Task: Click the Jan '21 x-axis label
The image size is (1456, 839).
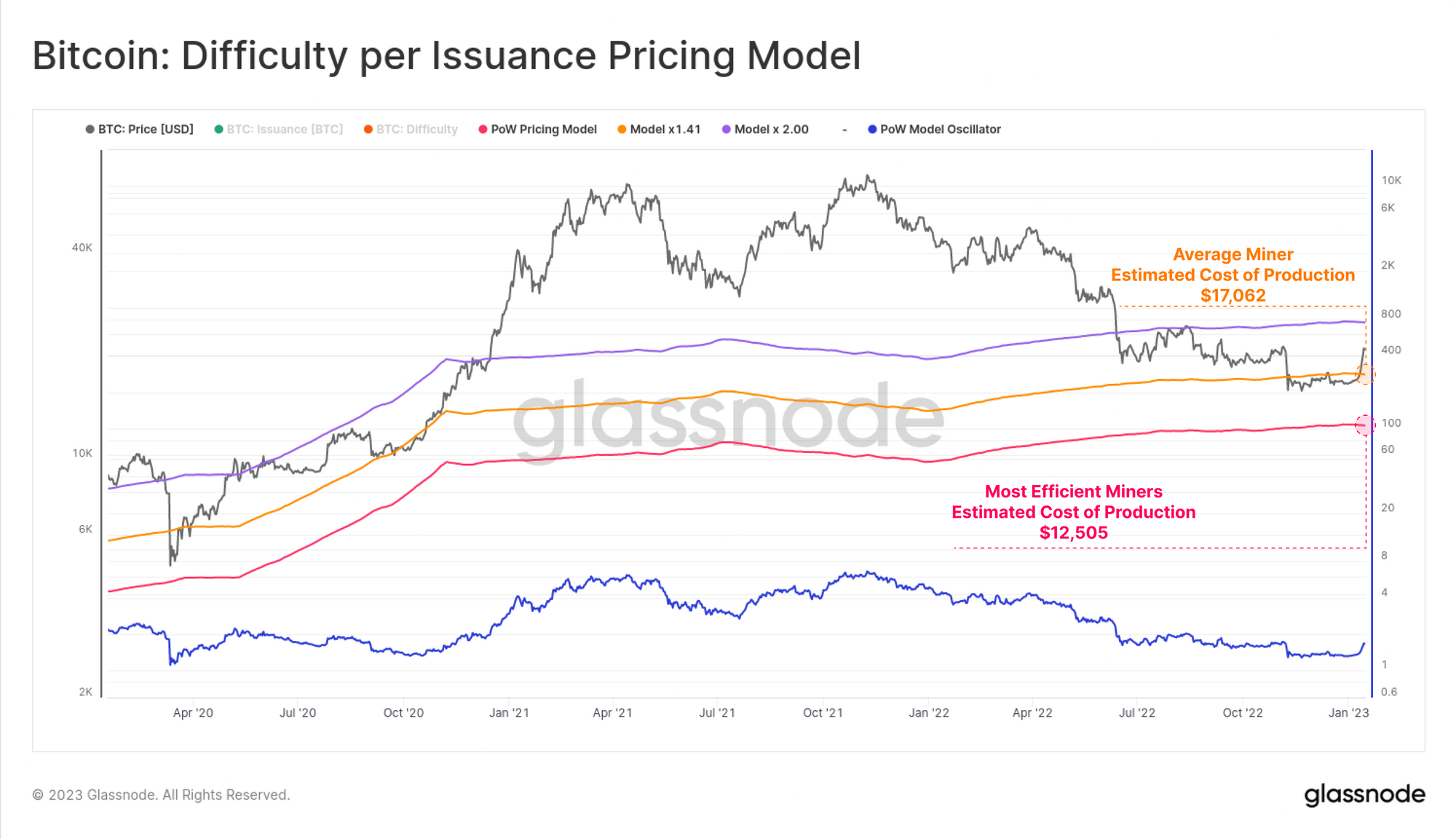Action: pyautogui.click(x=509, y=713)
